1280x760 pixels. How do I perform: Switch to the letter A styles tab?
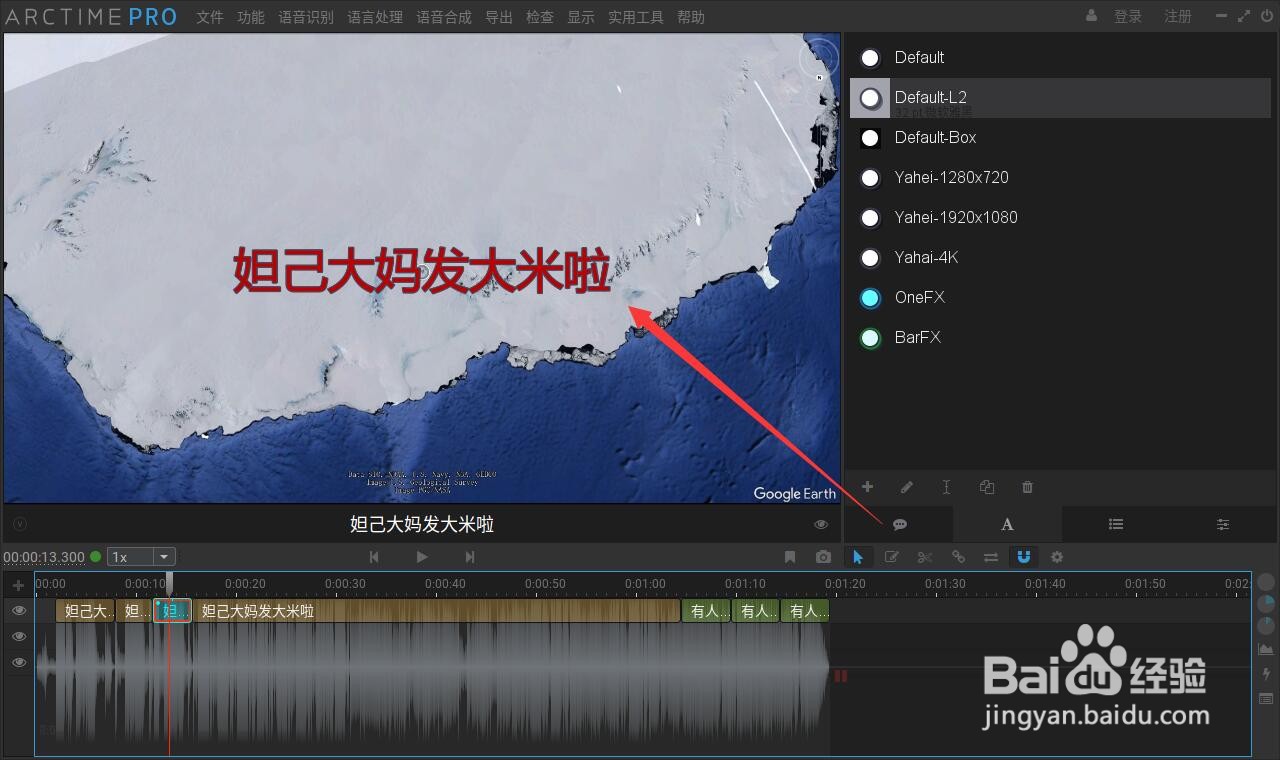1007,524
